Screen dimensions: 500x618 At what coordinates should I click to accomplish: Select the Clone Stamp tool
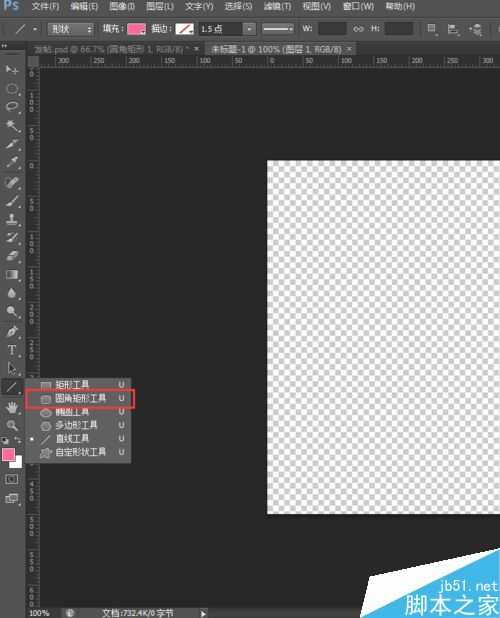click(x=12, y=219)
